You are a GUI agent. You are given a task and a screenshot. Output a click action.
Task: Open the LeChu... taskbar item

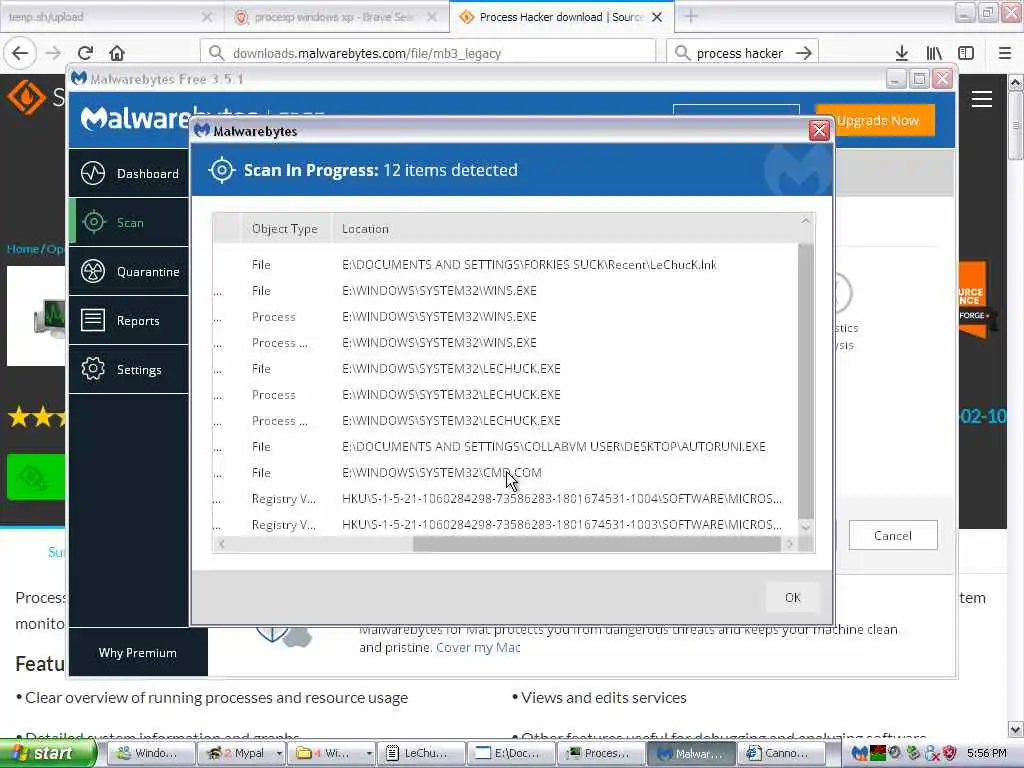click(x=421, y=753)
